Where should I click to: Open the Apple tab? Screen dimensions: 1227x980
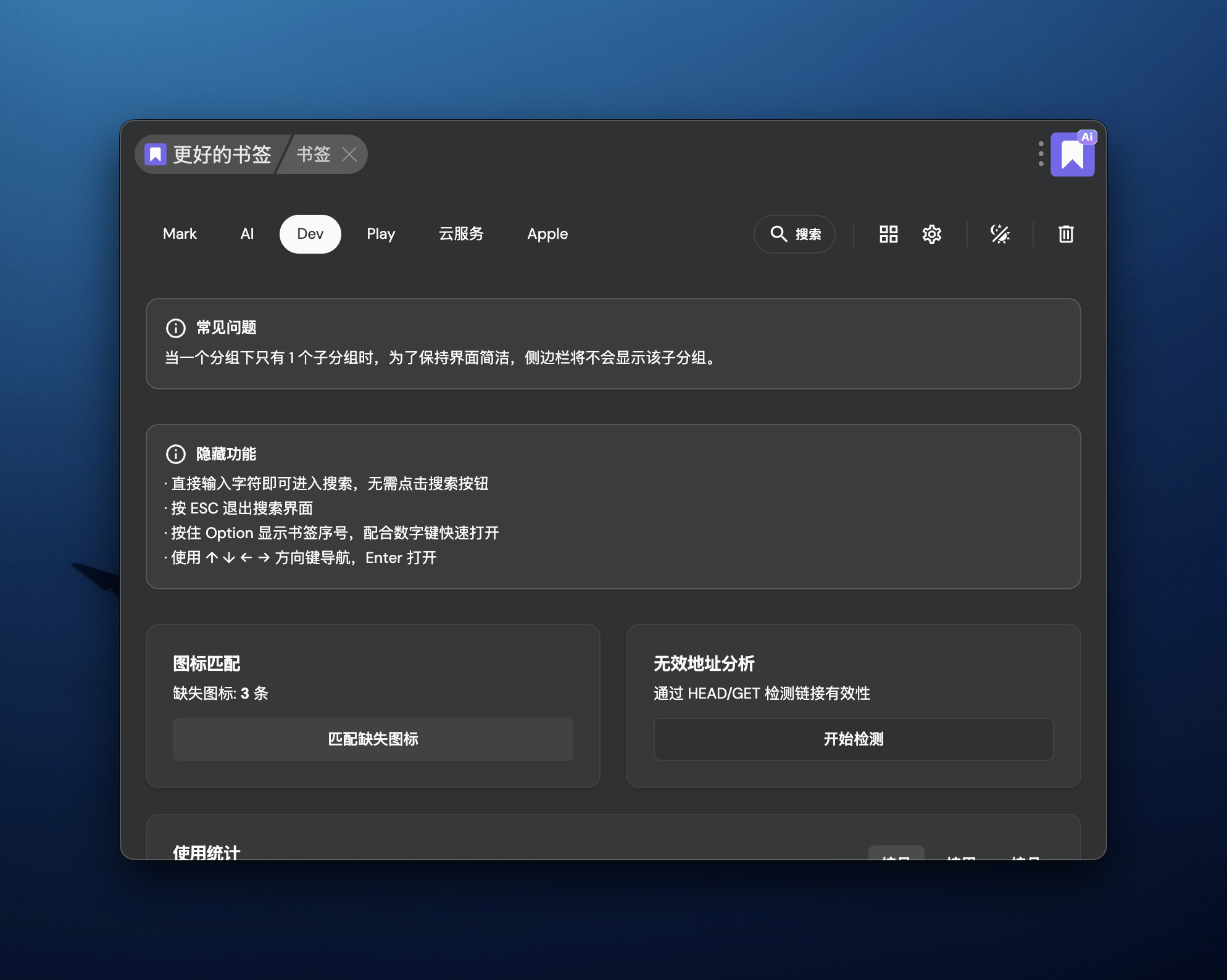[547, 234]
